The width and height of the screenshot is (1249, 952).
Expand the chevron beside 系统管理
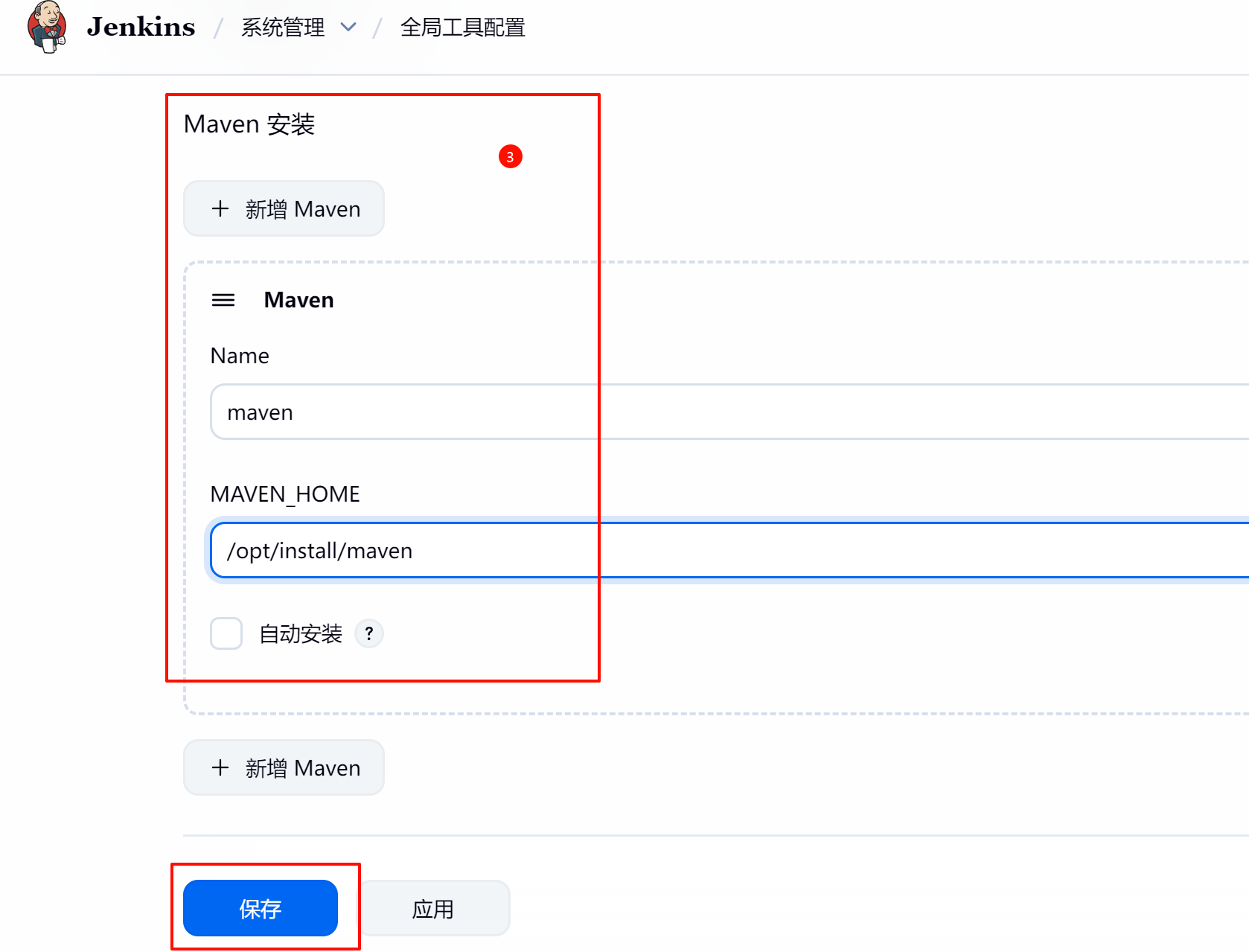pyautogui.click(x=348, y=28)
